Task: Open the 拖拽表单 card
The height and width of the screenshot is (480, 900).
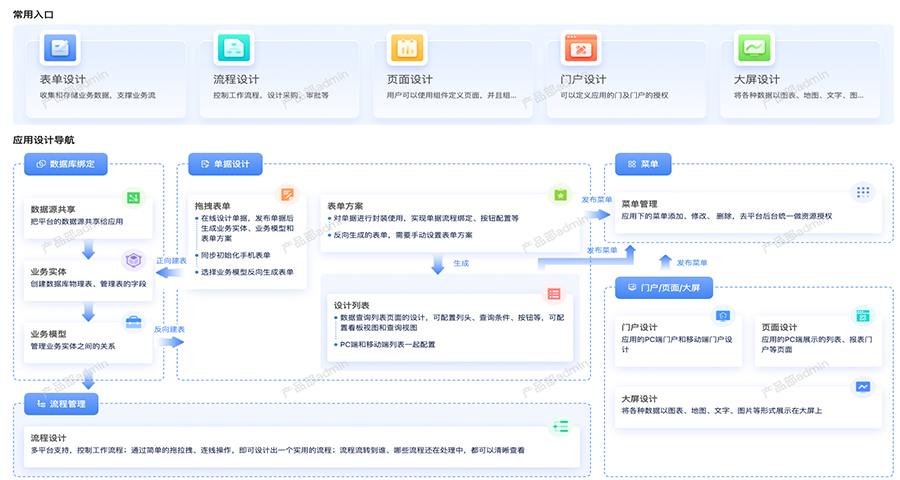Action: point(246,240)
